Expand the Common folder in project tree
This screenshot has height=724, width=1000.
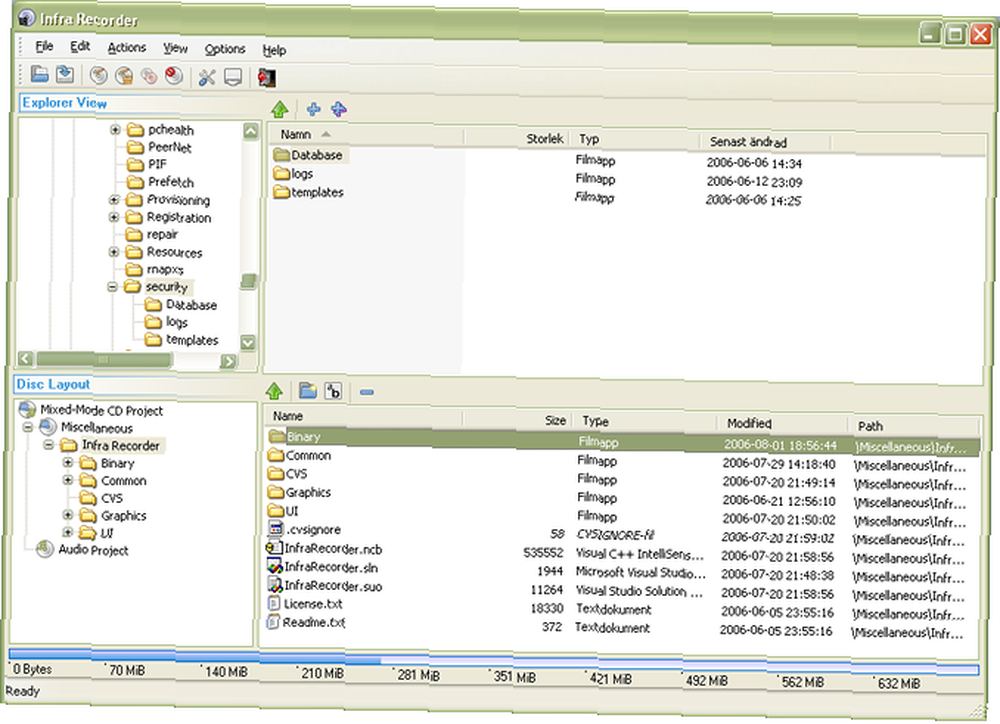click(x=68, y=480)
